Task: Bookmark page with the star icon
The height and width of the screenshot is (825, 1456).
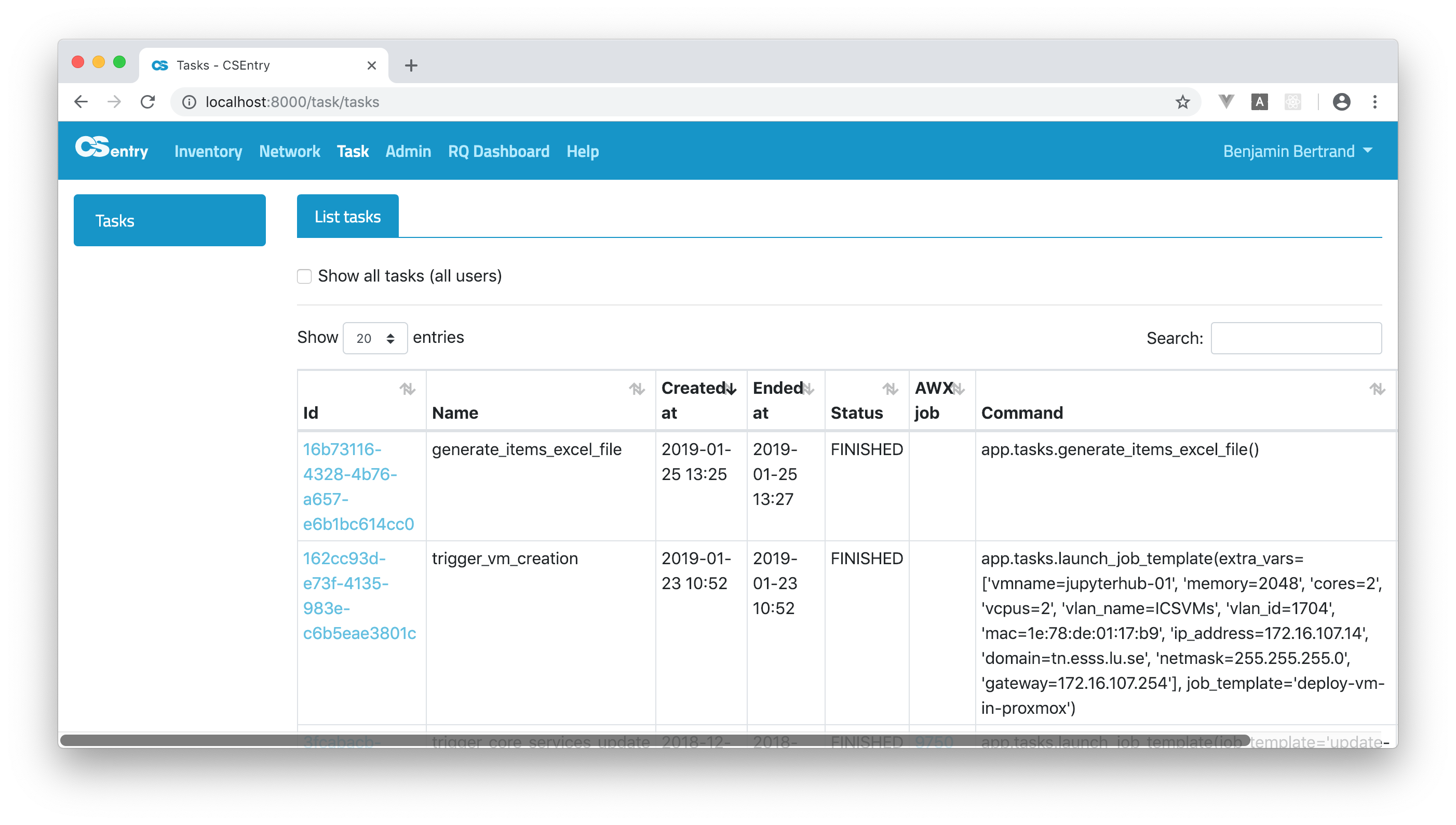Action: 1182,102
